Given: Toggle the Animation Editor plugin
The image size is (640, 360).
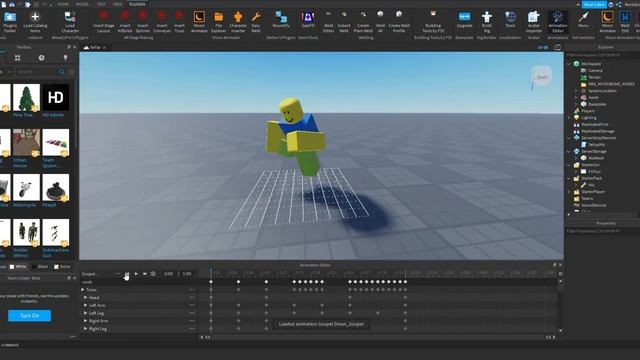Looking at the screenshot, I should coord(558,22).
